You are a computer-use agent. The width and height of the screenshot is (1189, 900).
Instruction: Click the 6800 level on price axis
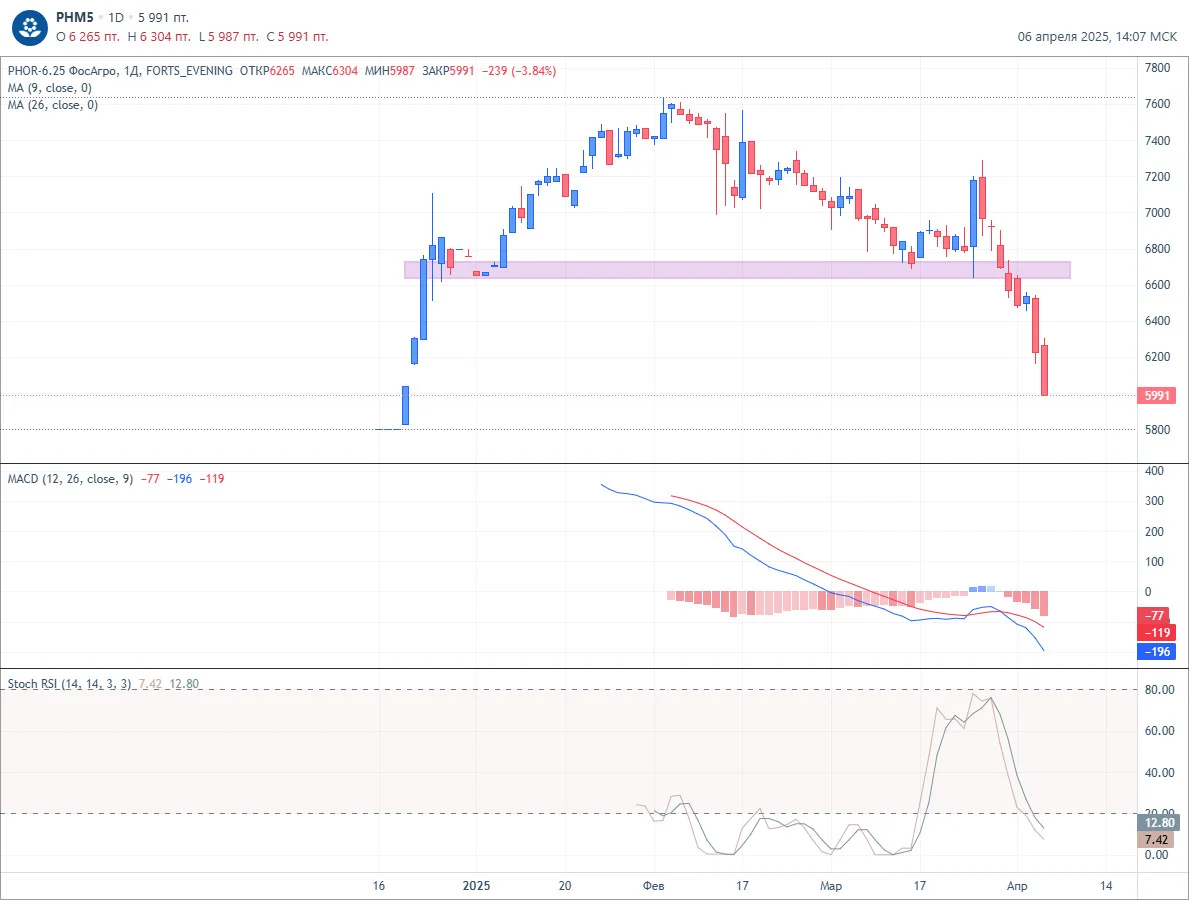(x=1157, y=249)
